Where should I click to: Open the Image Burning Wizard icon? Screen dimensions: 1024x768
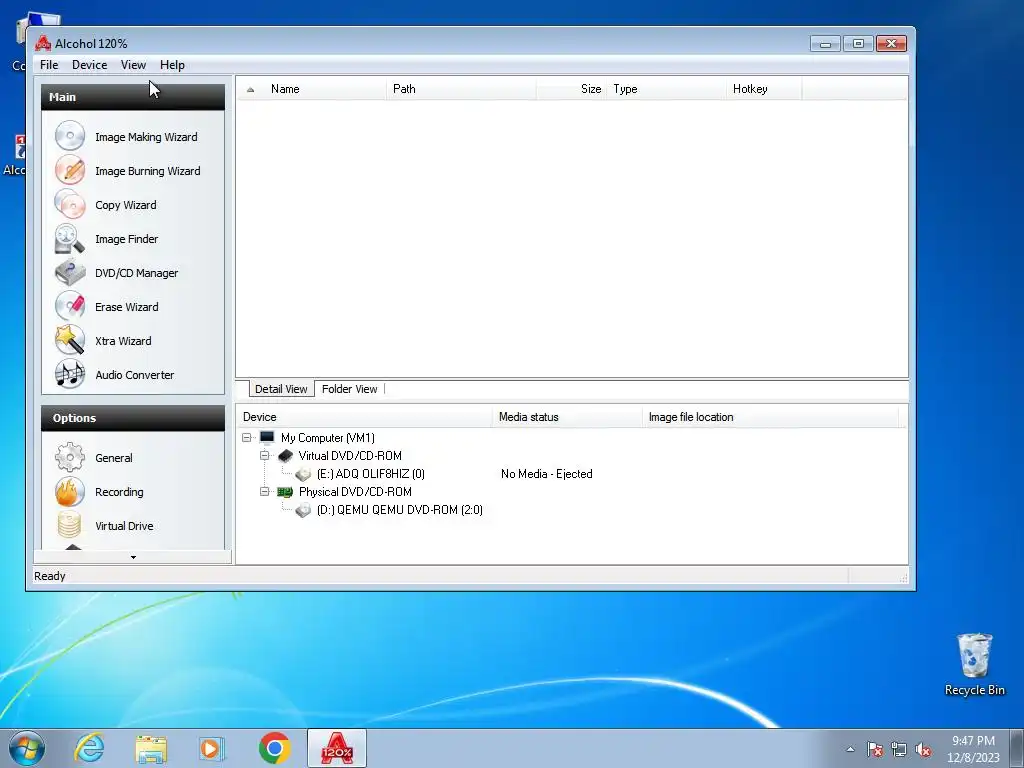(x=70, y=170)
